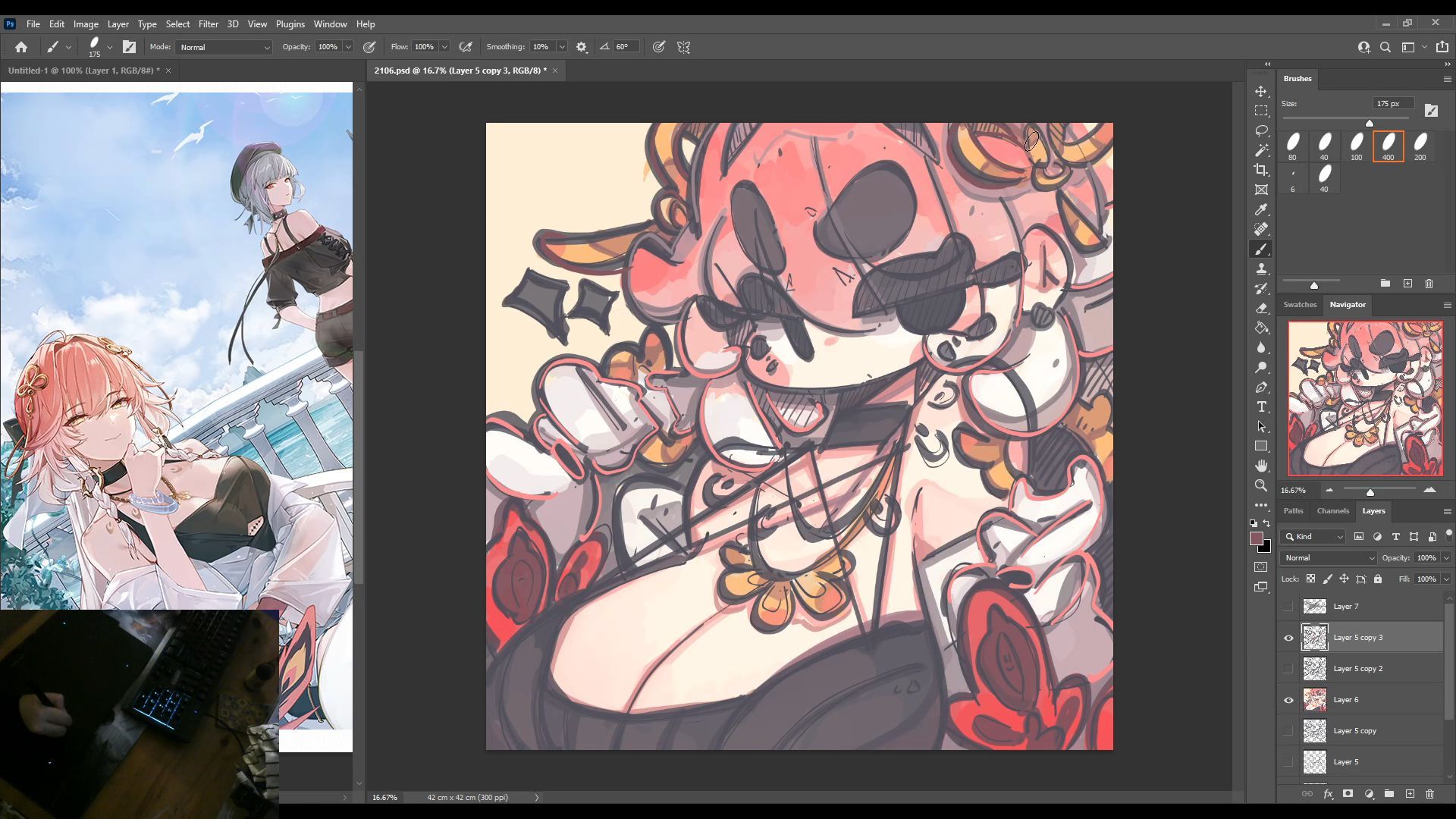Add a layer mask
This screenshot has height=819, width=1456.
pos(1348,794)
